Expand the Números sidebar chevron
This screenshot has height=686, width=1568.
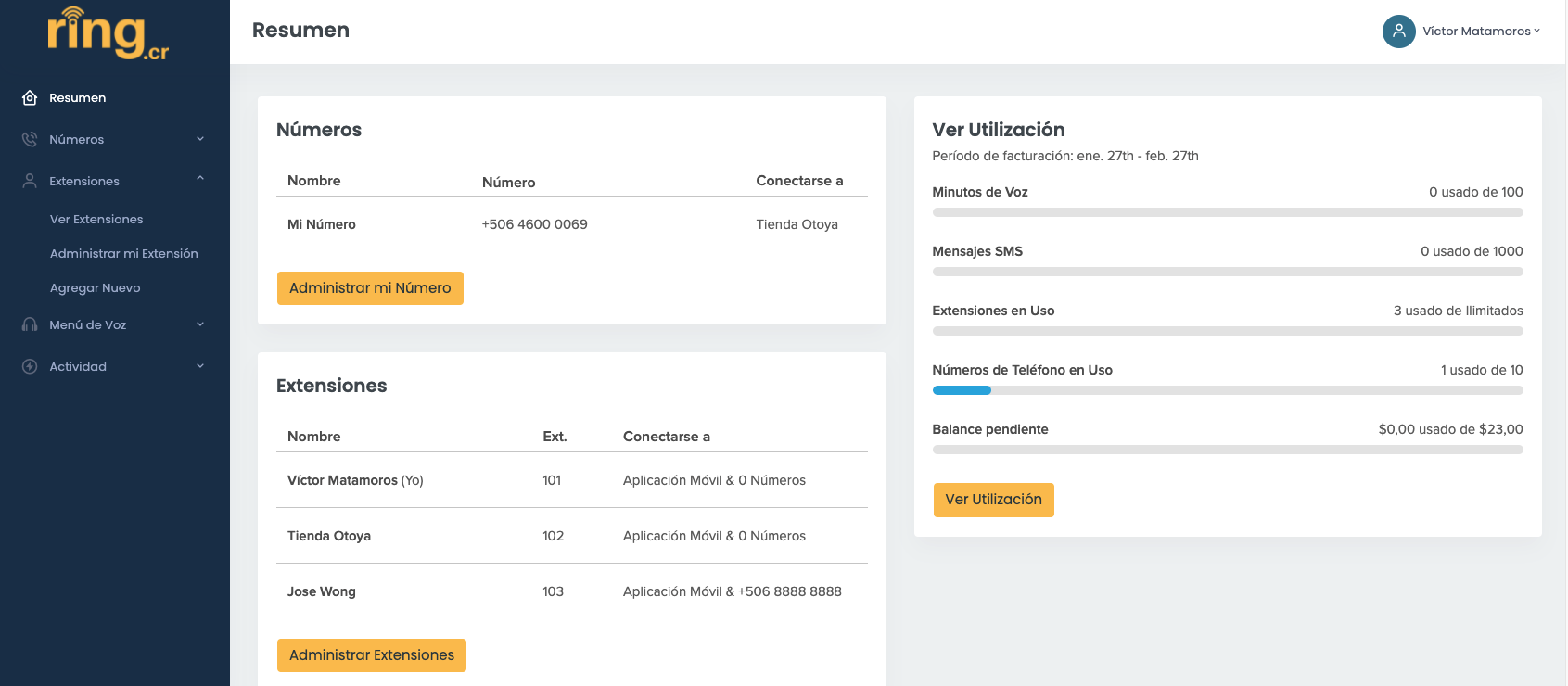coord(200,139)
